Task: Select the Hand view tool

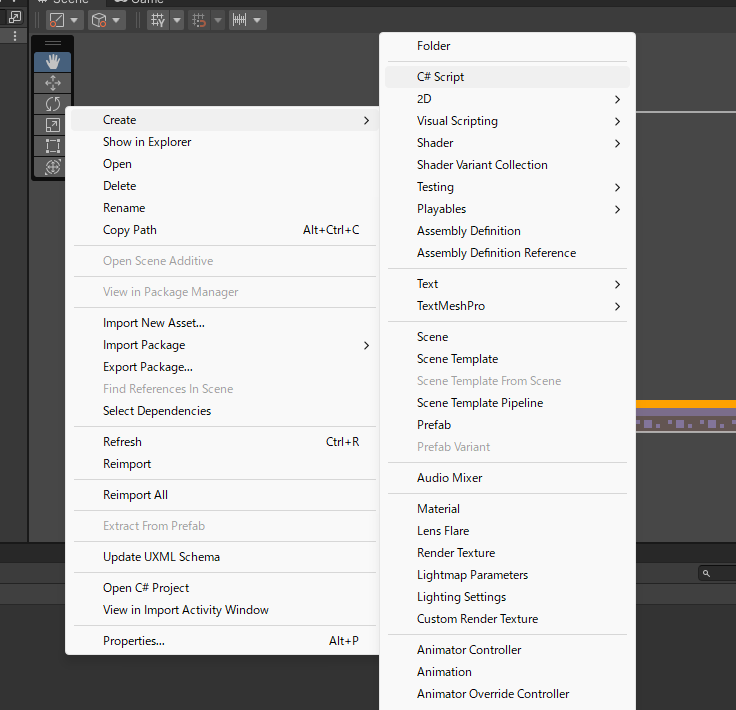Action: pos(53,62)
